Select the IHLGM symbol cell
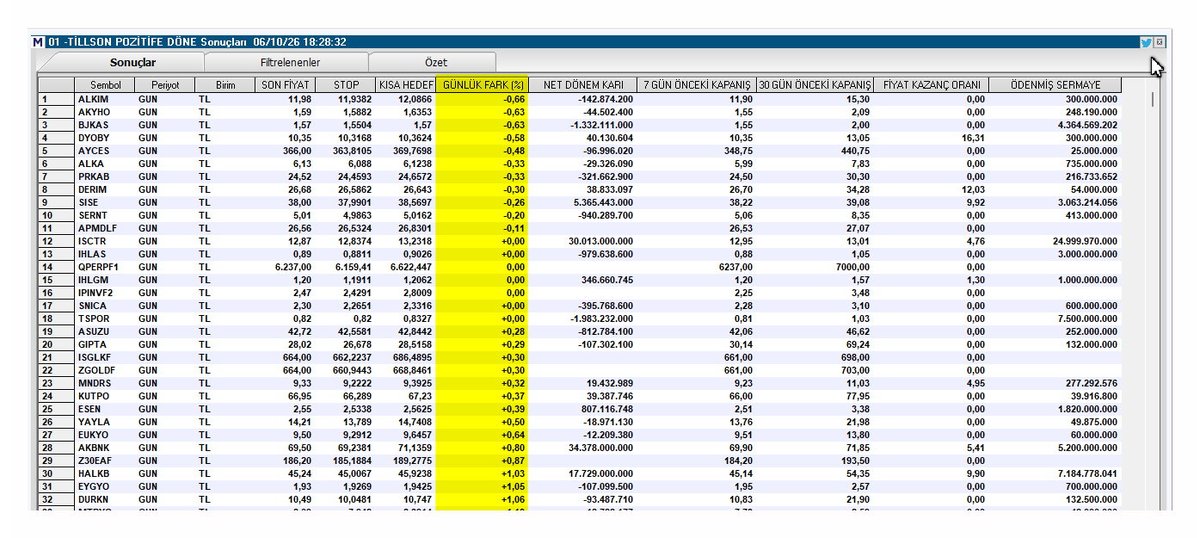Image resolution: width=1200 pixels, height=538 pixels. tap(105, 281)
